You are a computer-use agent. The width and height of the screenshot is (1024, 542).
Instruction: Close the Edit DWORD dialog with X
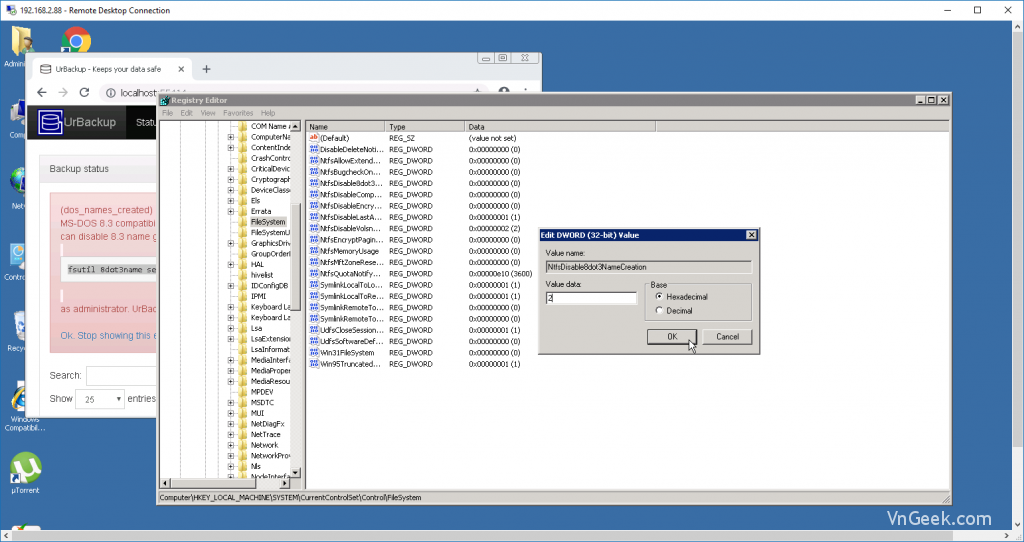[751, 235]
